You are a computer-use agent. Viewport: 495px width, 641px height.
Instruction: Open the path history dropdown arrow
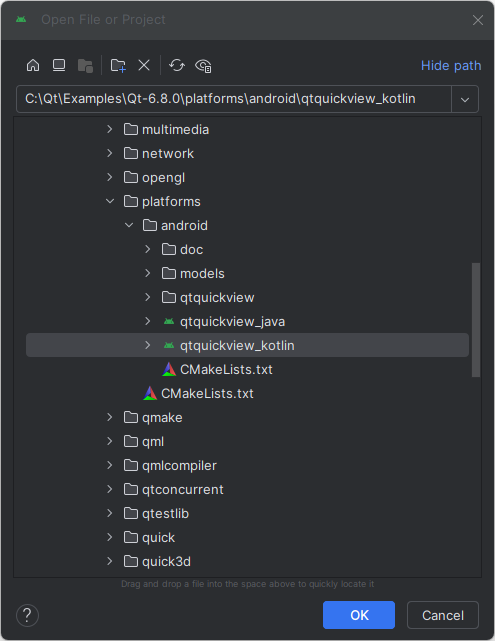[x=465, y=99]
